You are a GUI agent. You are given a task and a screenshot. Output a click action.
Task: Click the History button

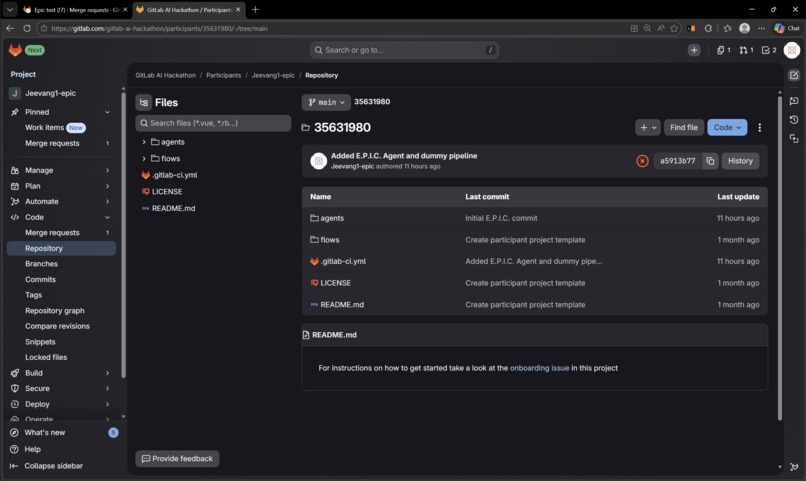click(x=740, y=161)
